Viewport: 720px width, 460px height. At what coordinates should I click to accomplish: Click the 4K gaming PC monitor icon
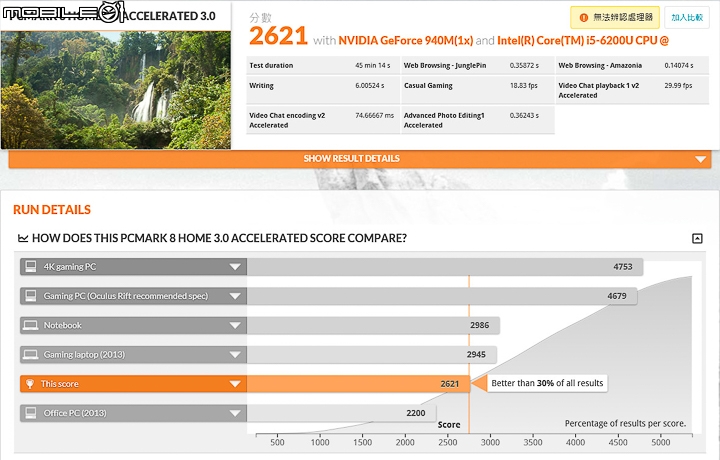click(31, 266)
